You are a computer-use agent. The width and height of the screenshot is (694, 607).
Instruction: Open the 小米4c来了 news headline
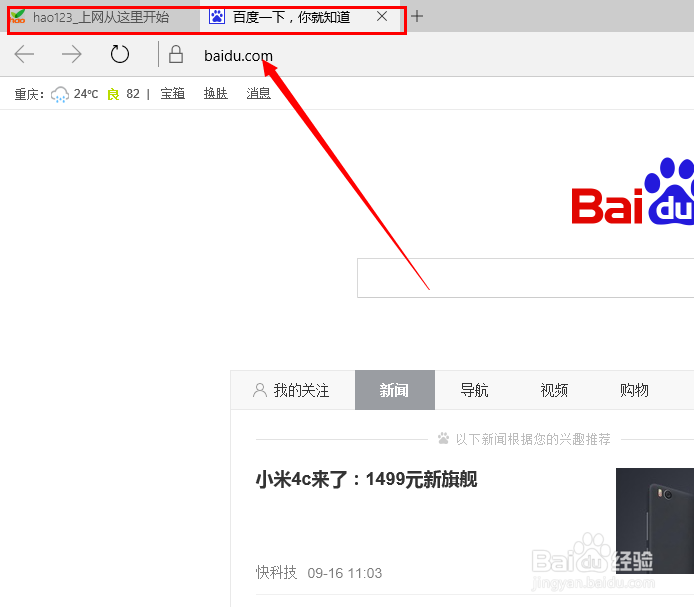click(x=366, y=479)
